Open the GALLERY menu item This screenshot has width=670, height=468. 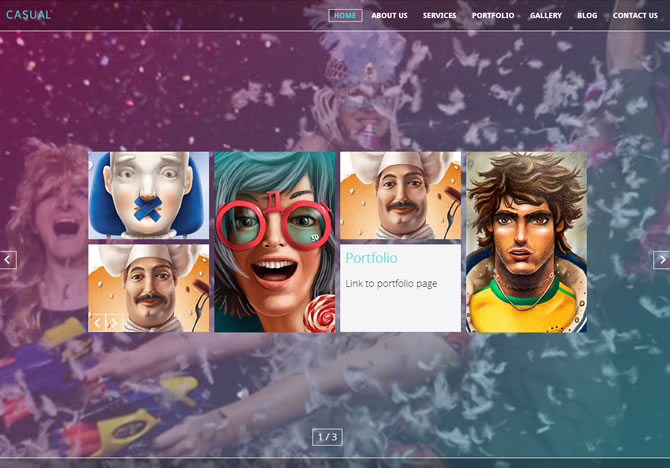[546, 15]
